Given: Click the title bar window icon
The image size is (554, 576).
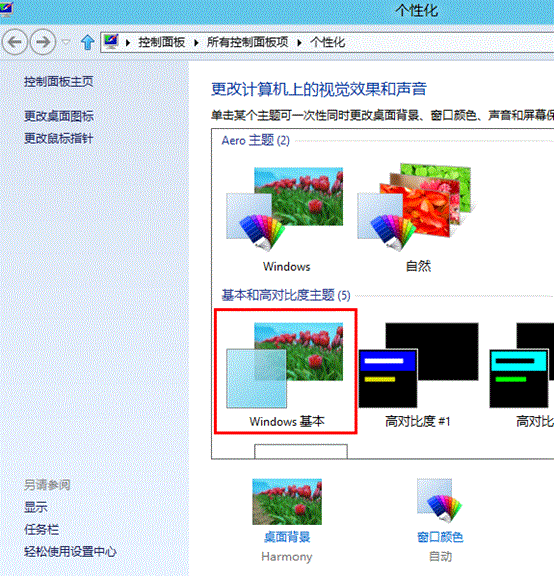Looking at the screenshot, I should click(6, 9).
